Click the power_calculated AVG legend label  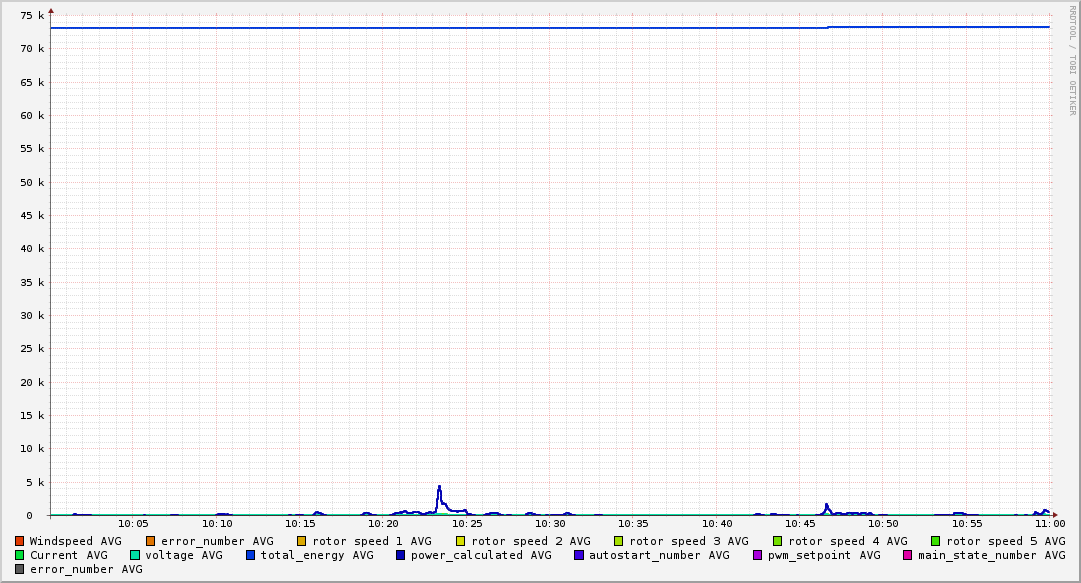tap(480, 555)
